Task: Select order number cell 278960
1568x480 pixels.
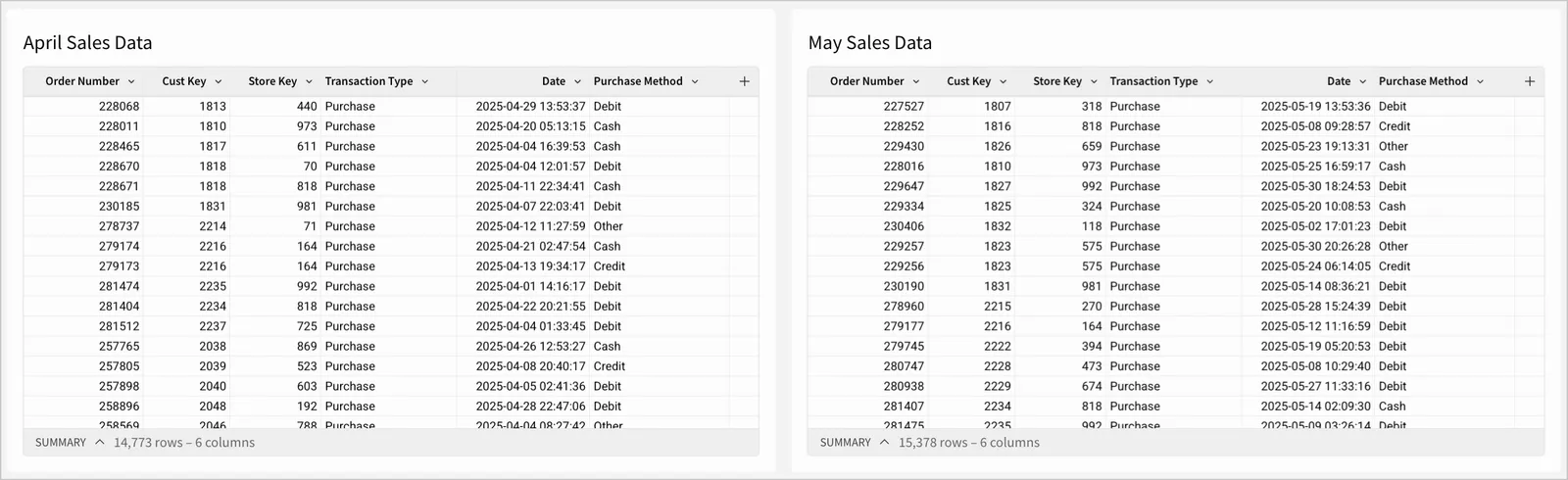Action: point(904,307)
